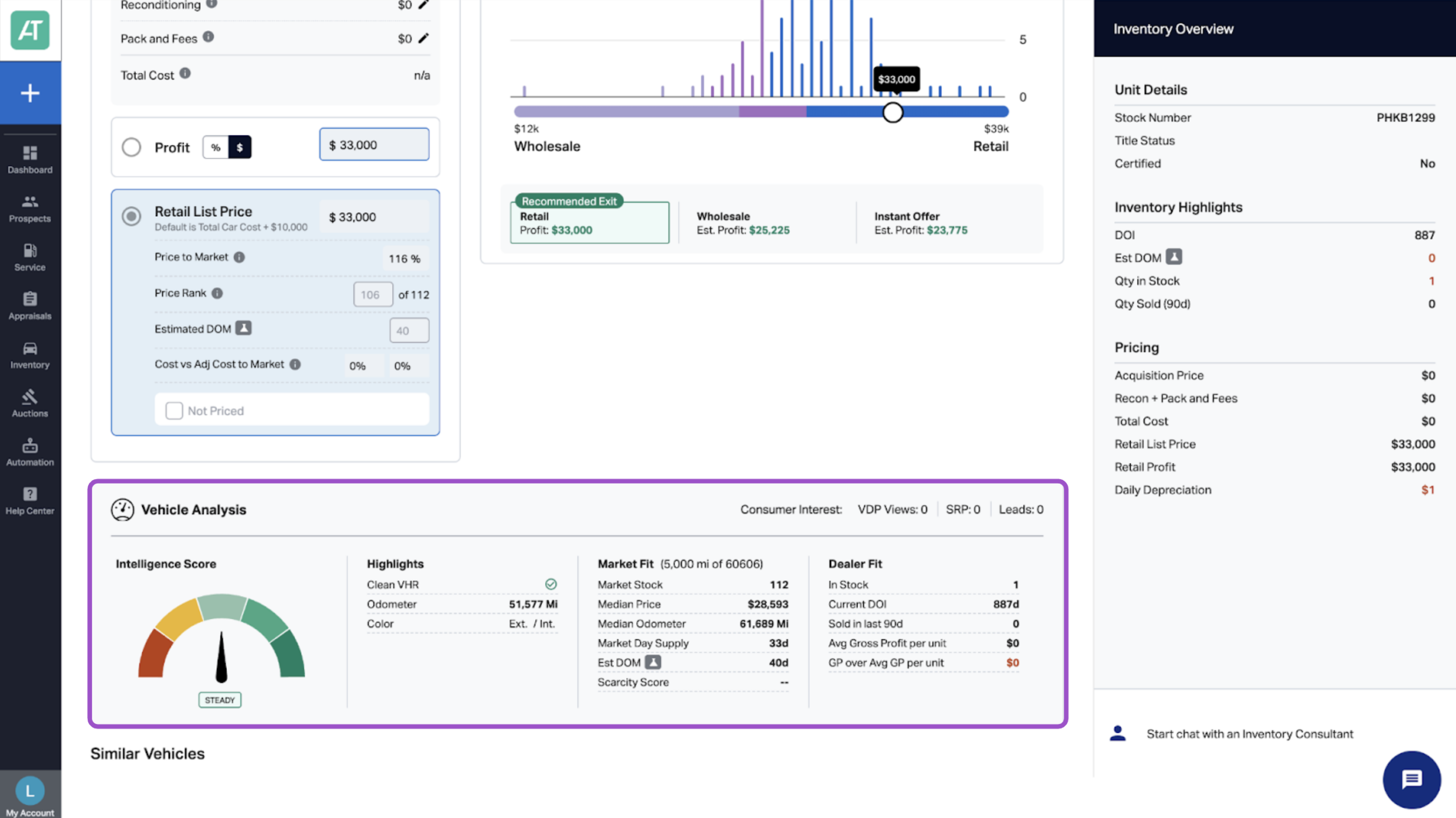The image size is (1456, 818).
Task: Switch profit unit to percent
Action: pos(216,147)
